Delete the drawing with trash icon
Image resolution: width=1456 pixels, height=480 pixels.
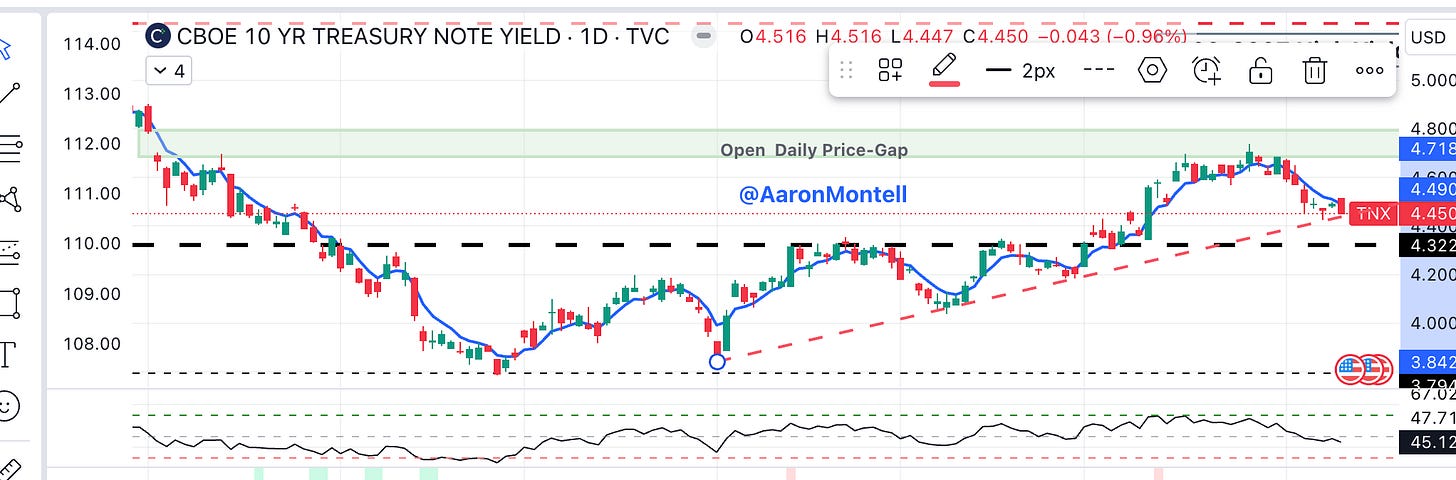(1315, 70)
